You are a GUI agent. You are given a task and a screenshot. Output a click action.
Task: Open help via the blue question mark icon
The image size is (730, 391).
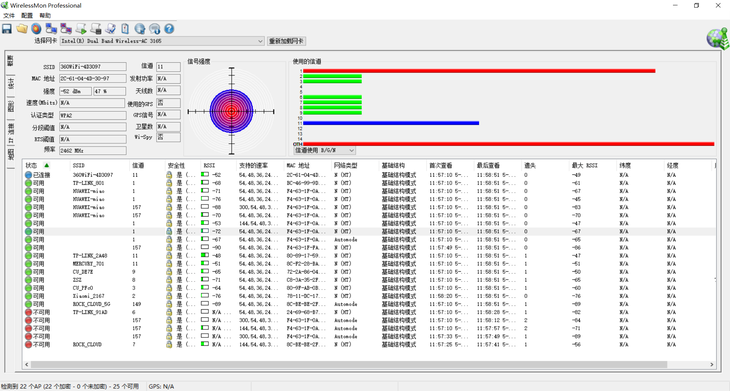[x=169, y=29]
